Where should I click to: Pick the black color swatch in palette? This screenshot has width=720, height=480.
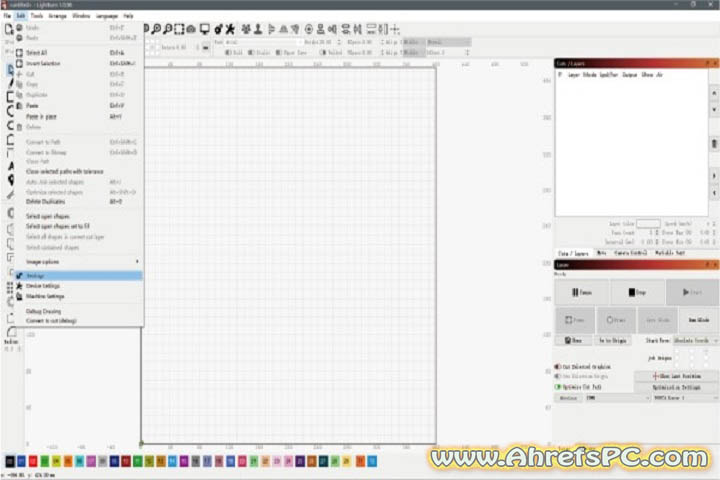tap(10, 461)
